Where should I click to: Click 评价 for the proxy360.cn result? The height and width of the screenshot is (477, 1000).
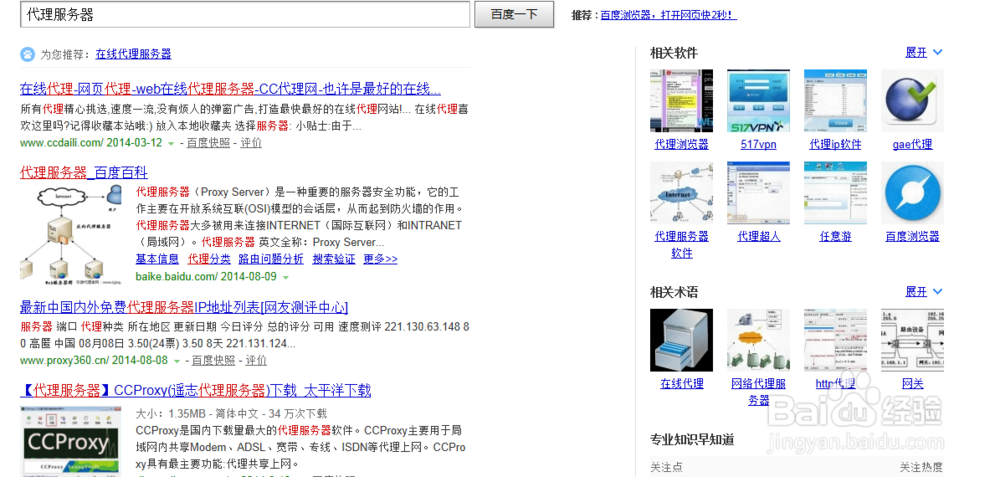coord(256,361)
